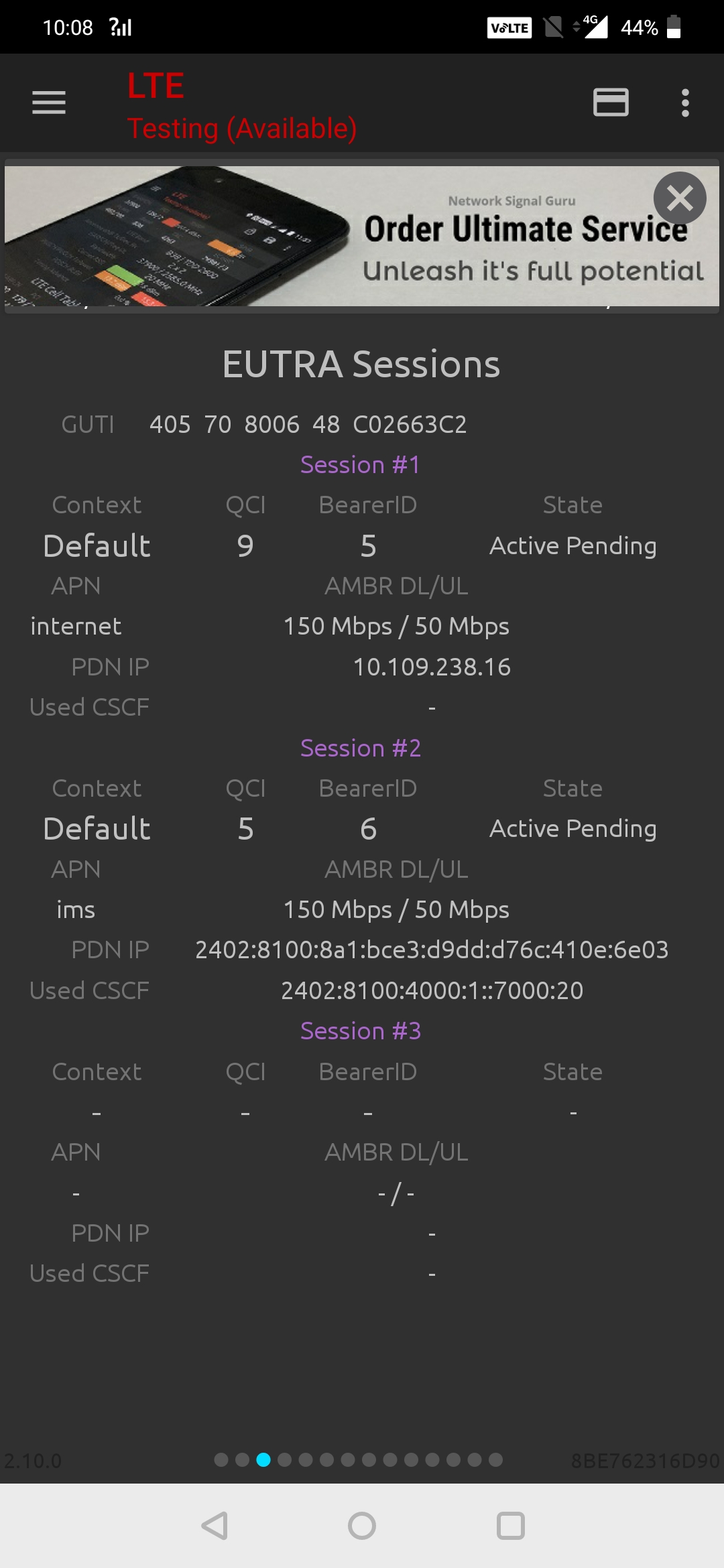Tap the EUTRA Sessions heading
This screenshot has height=1568, width=724.
tap(361, 365)
